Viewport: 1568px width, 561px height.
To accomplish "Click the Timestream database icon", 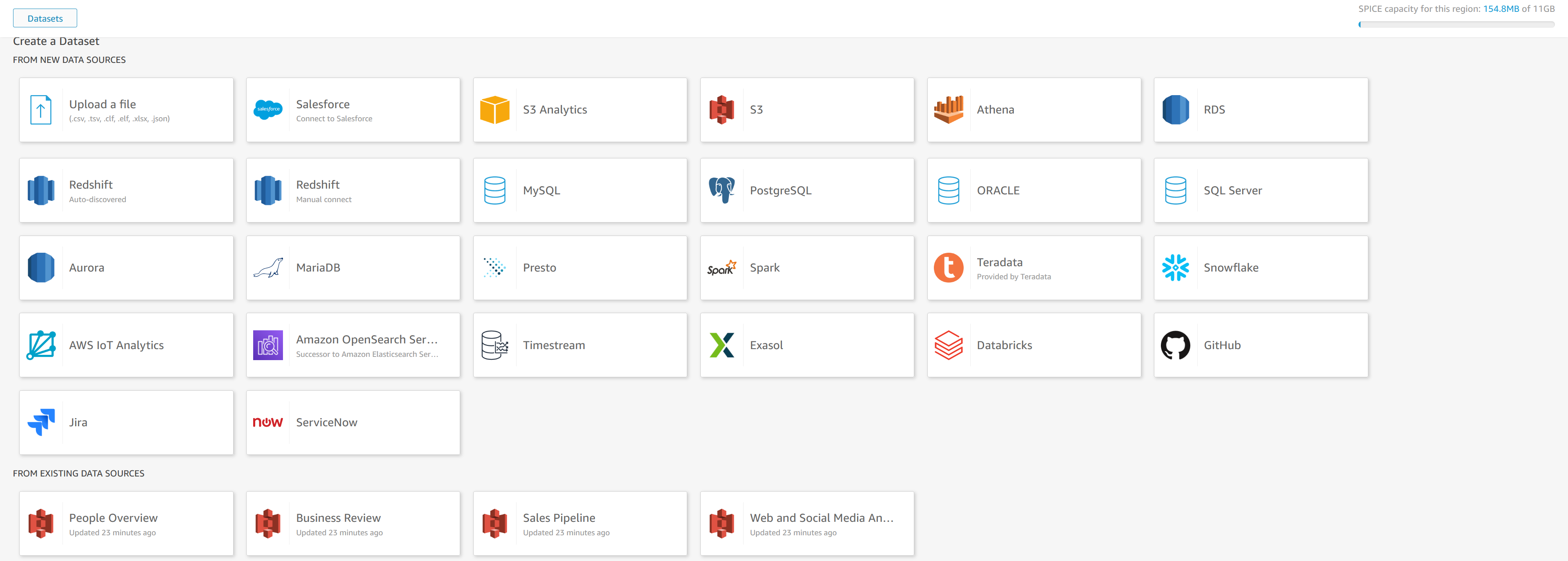I will 495,345.
